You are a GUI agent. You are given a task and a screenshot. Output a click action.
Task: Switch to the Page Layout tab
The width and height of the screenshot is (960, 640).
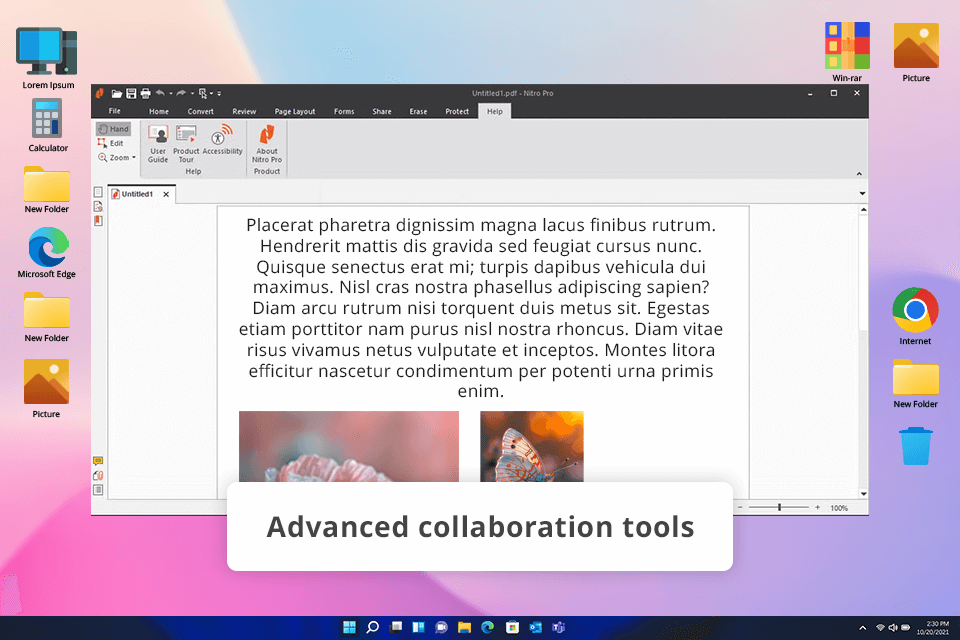coord(294,111)
